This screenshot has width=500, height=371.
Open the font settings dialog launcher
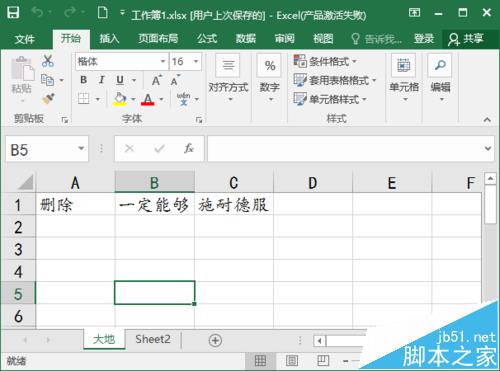click(199, 120)
